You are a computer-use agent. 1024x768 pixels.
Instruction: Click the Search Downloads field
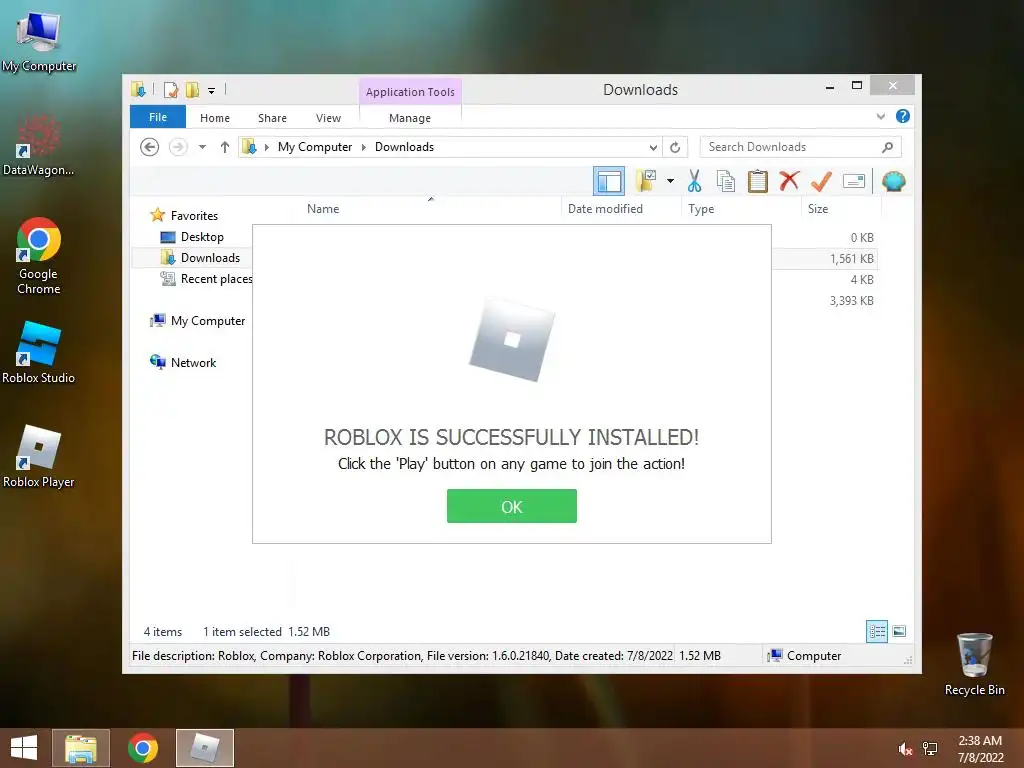[x=801, y=147]
